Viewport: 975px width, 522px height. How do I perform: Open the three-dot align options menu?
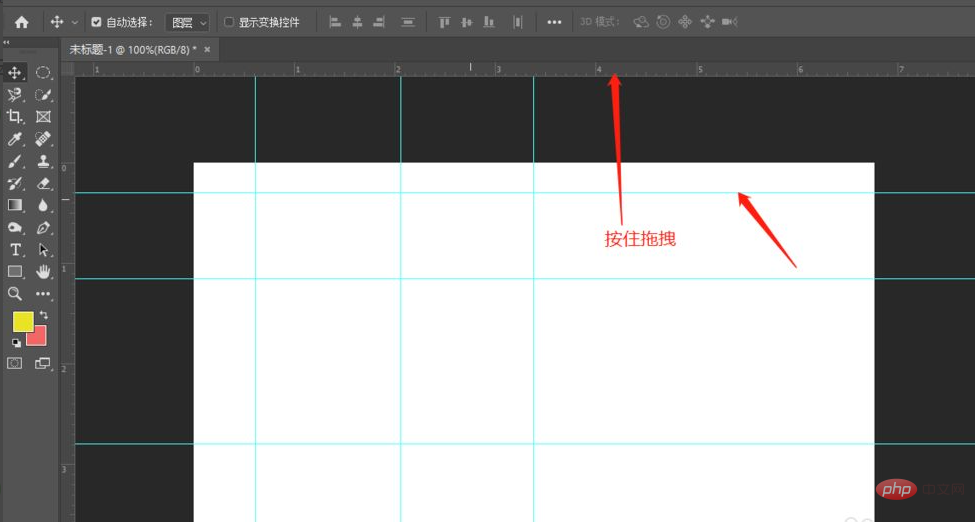pyautogui.click(x=554, y=22)
